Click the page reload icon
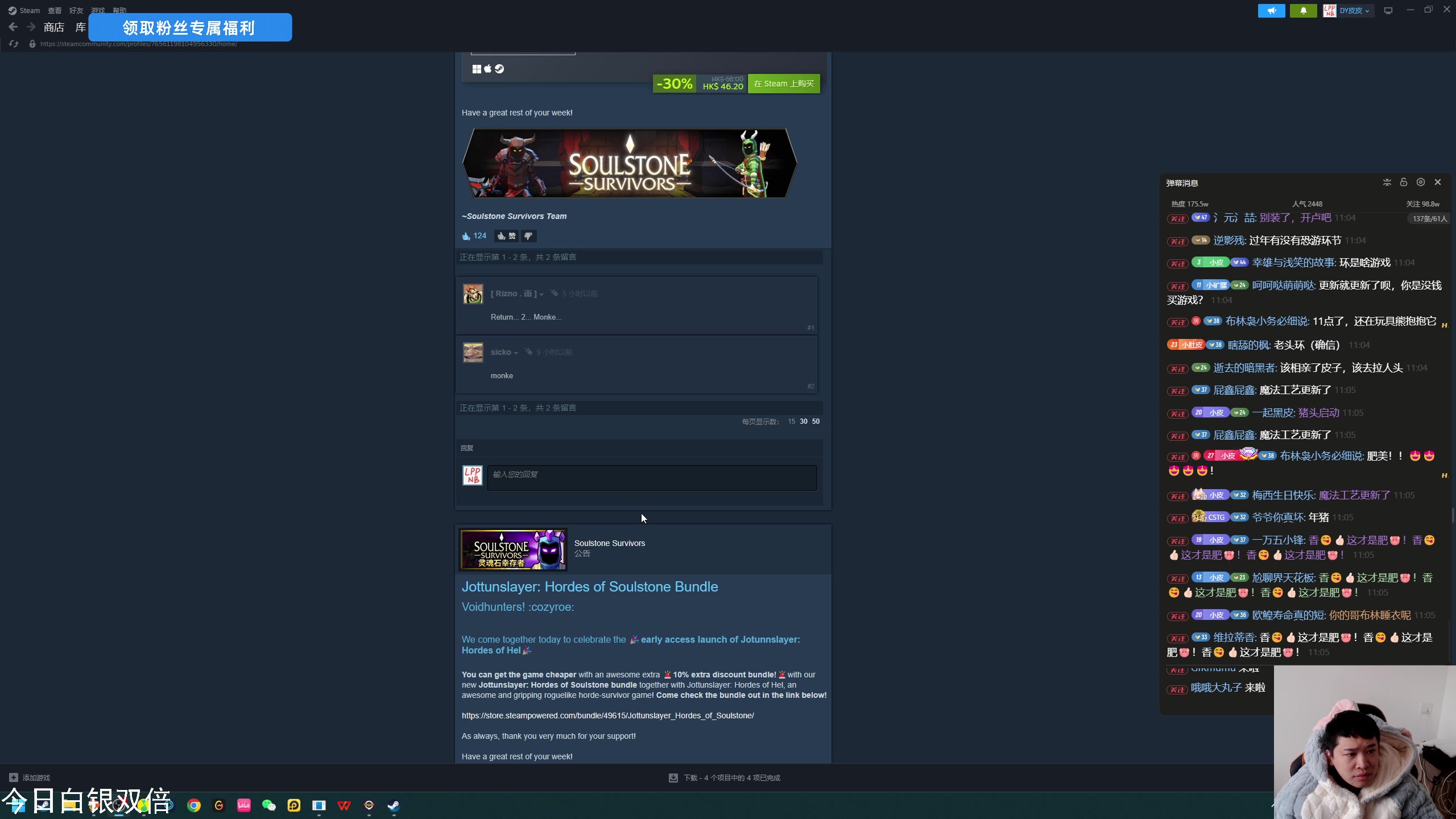Image resolution: width=1456 pixels, height=819 pixels. (14, 44)
